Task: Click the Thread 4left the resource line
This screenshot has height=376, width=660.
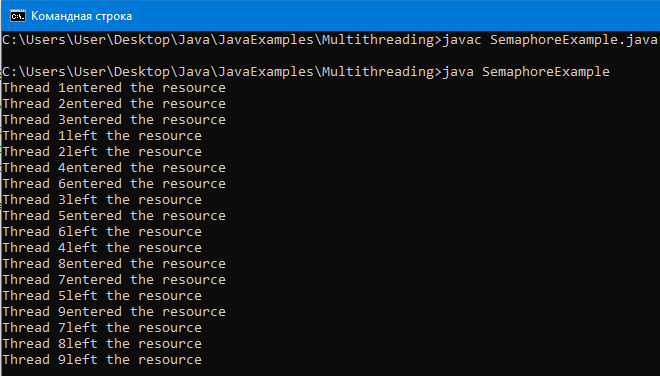Action: (102, 248)
